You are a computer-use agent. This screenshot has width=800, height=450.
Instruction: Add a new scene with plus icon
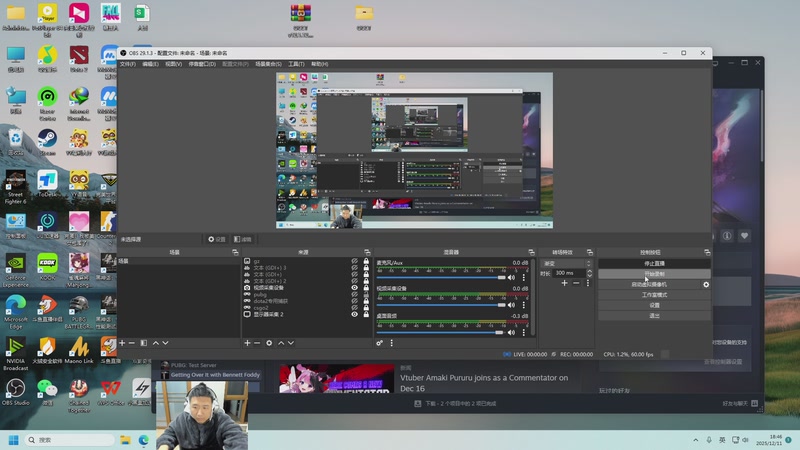pos(122,343)
